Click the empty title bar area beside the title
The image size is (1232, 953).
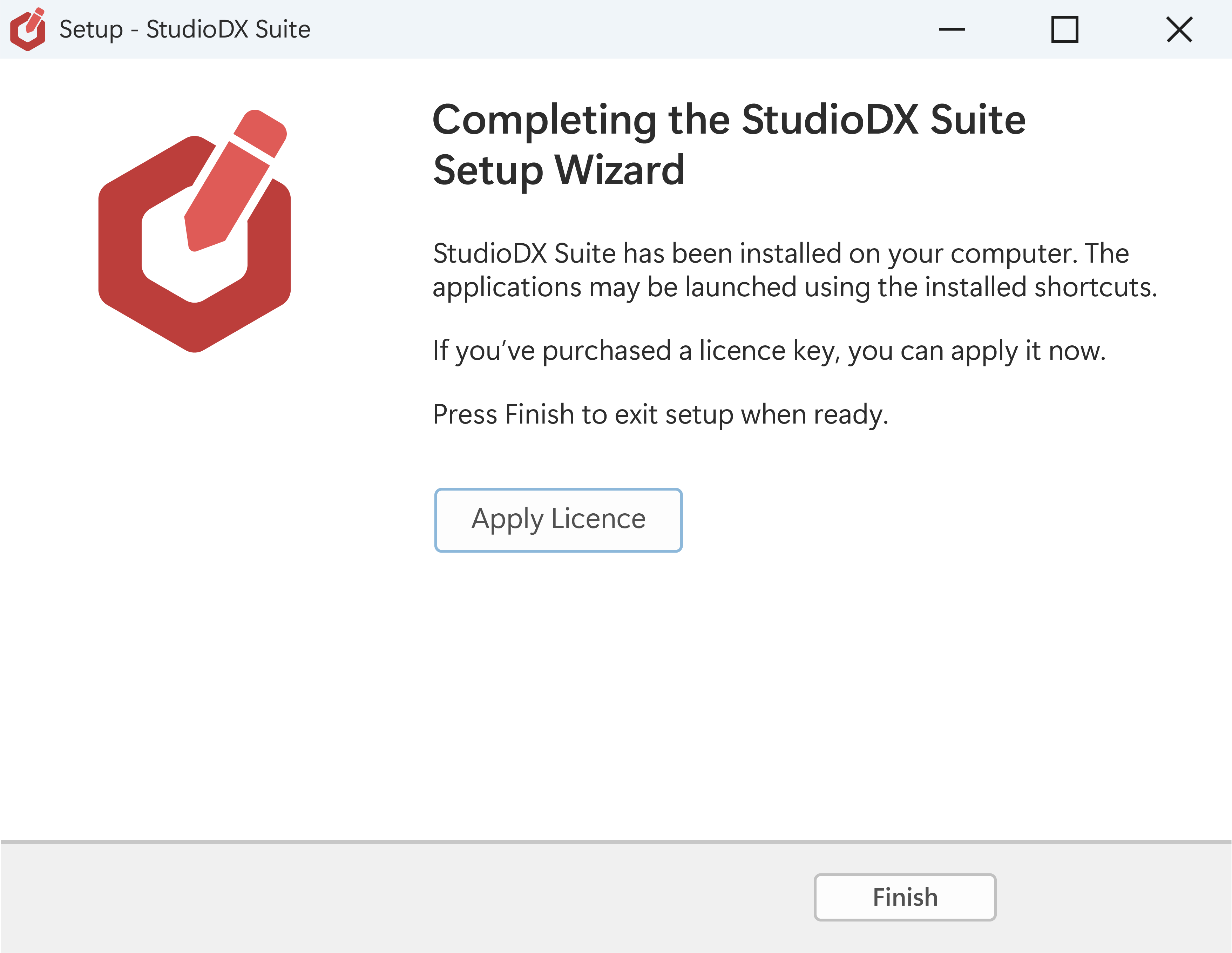pyautogui.click(x=621, y=29)
